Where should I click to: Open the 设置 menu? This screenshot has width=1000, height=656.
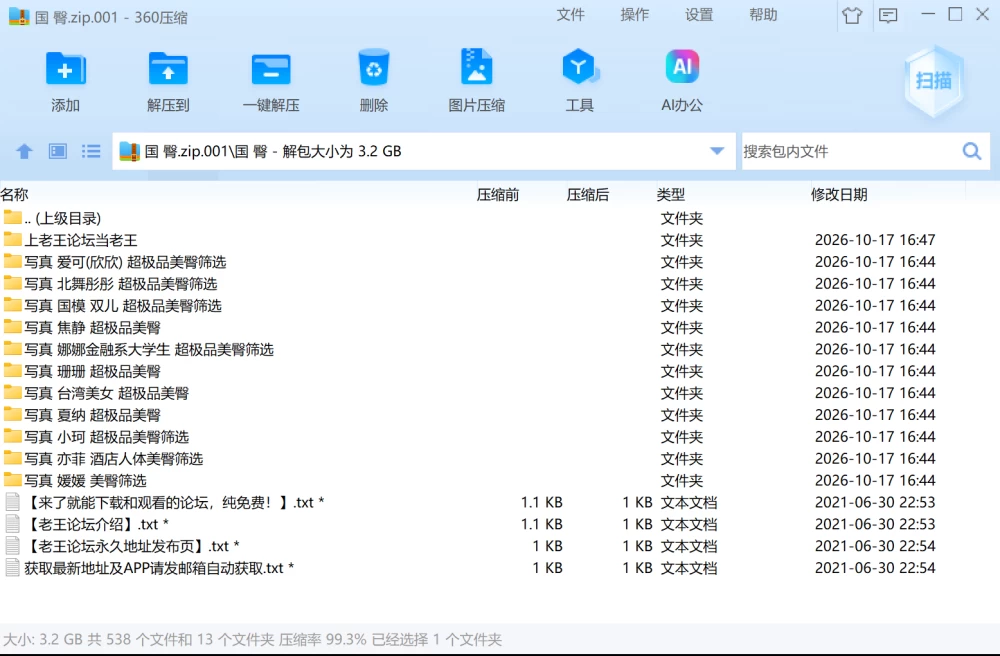point(699,15)
